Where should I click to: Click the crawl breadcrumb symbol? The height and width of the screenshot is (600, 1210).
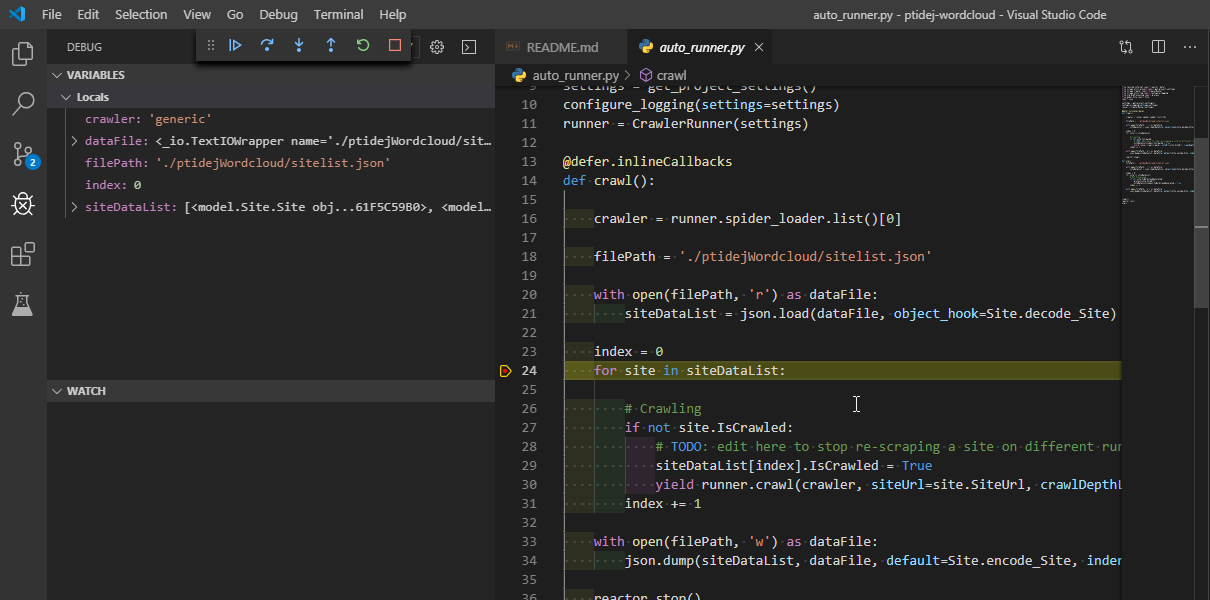coord(671,75)
